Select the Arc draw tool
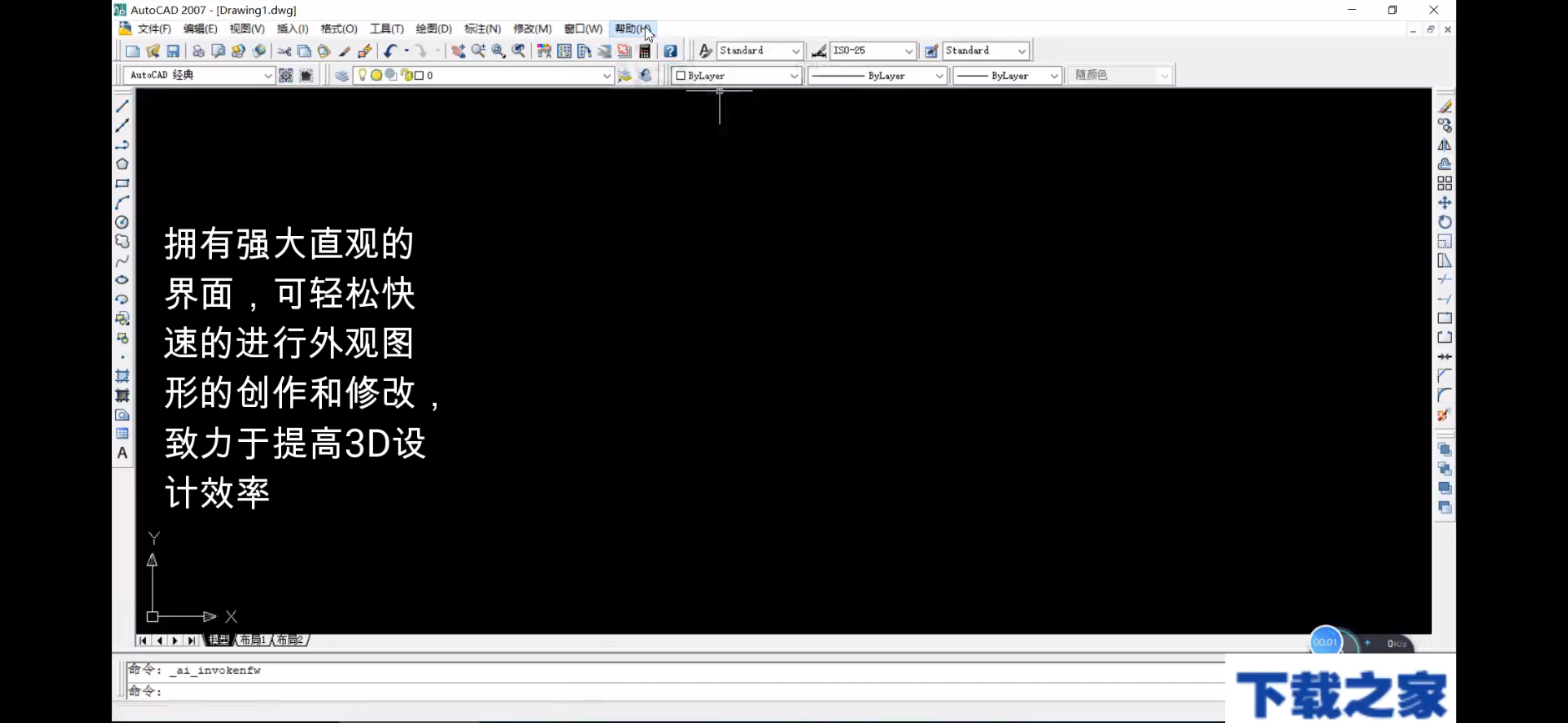This screenshot has width=1568, height=723. [x=123, y=203]
